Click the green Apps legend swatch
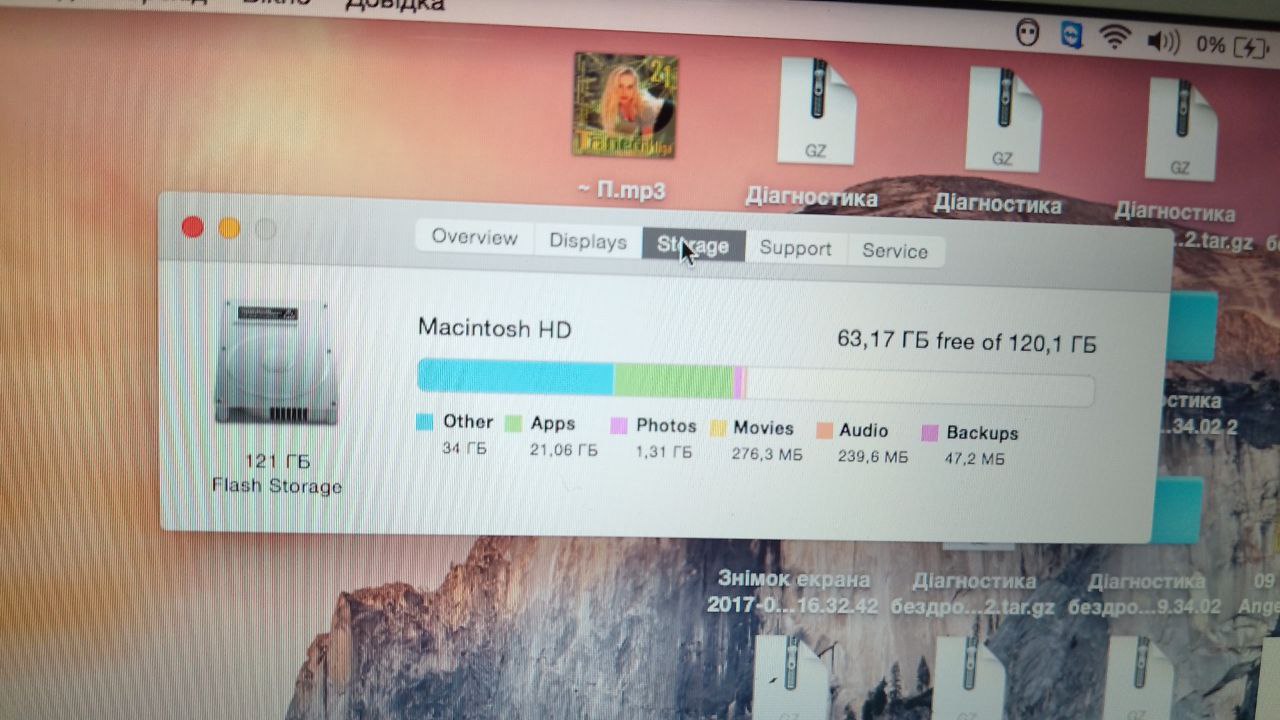1280x720 pixels. coord(514,424)
